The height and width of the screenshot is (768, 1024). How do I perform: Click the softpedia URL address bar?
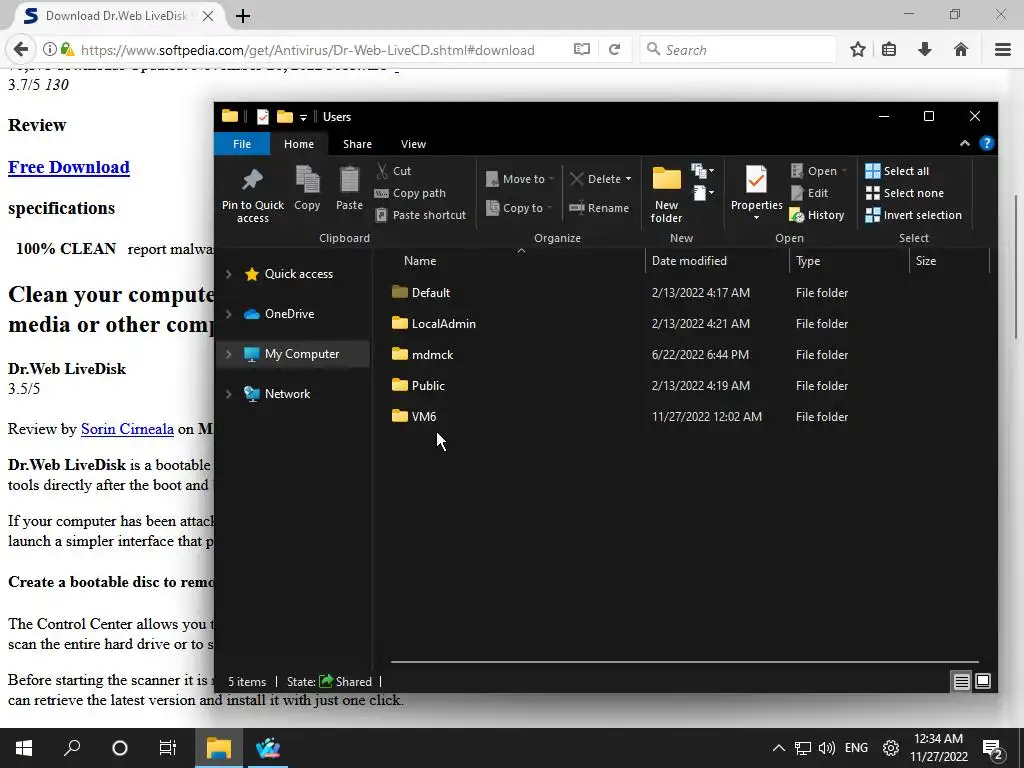point(307,50)
